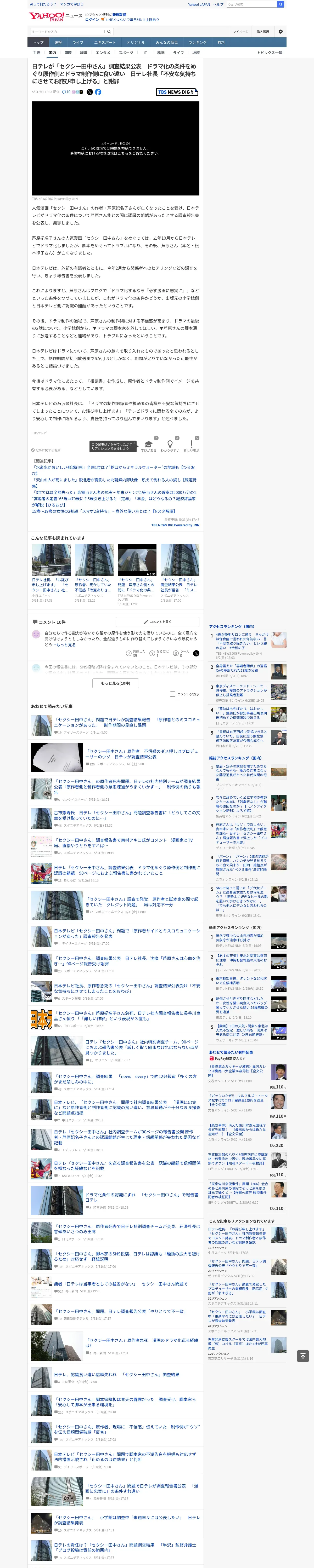
Task: Share article on Facebook icon
Action: [98, 92]
